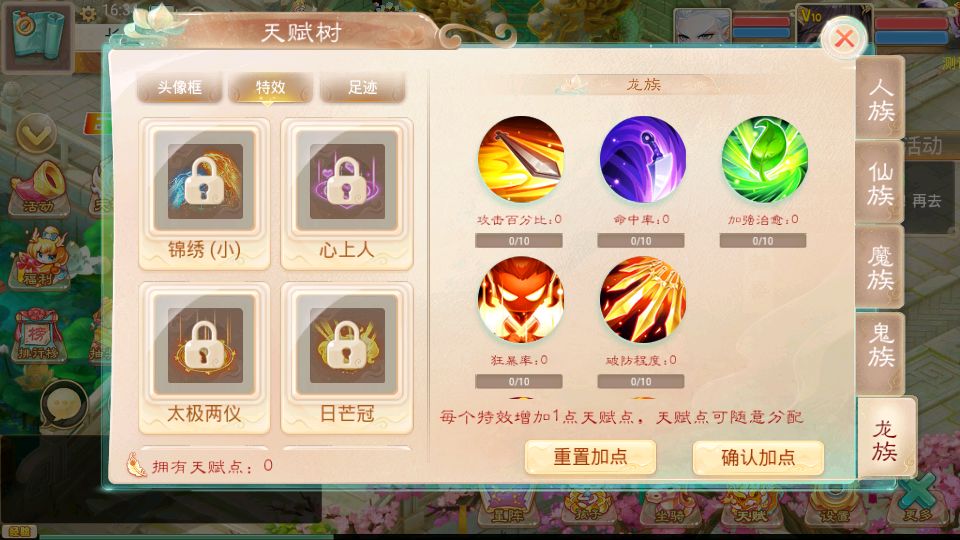This screenshot has height=540, width=960.
Task: Select the 命中率 hit rate talent icon
Action: (642, 159)
